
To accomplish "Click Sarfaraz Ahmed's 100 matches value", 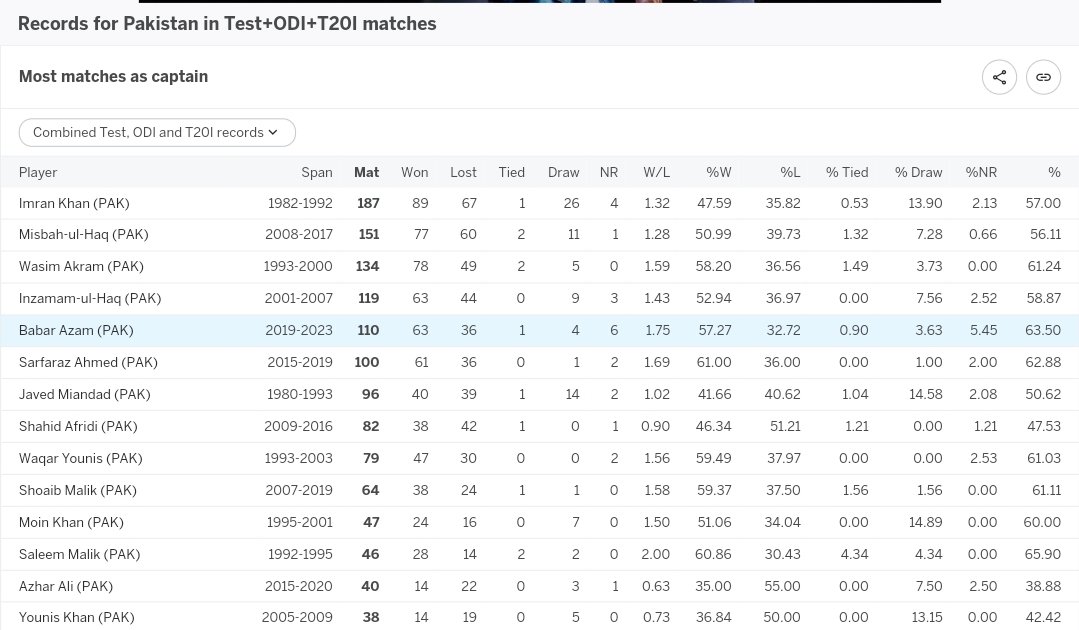I will point(367,362).
